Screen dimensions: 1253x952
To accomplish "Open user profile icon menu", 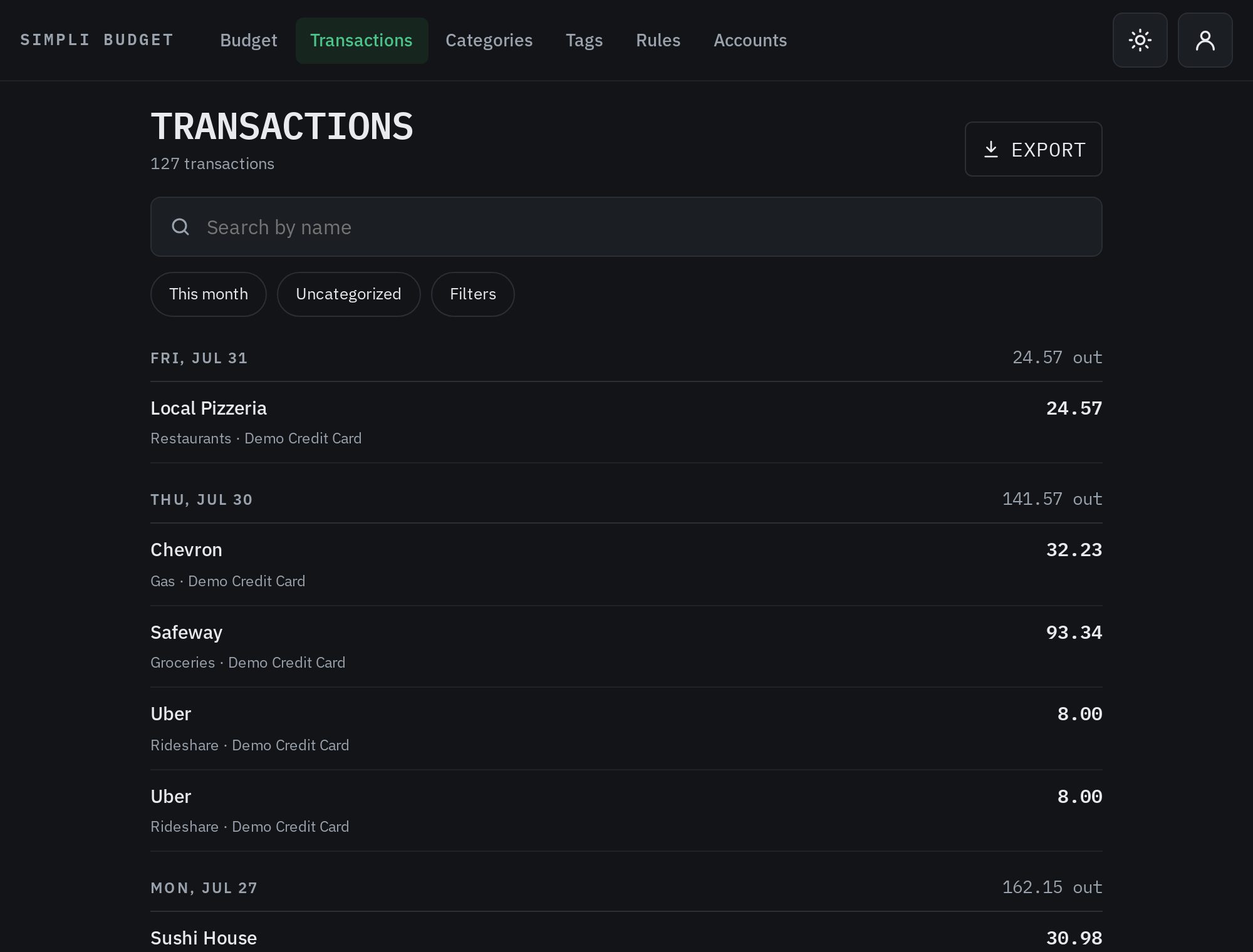I will (1205, 40).
